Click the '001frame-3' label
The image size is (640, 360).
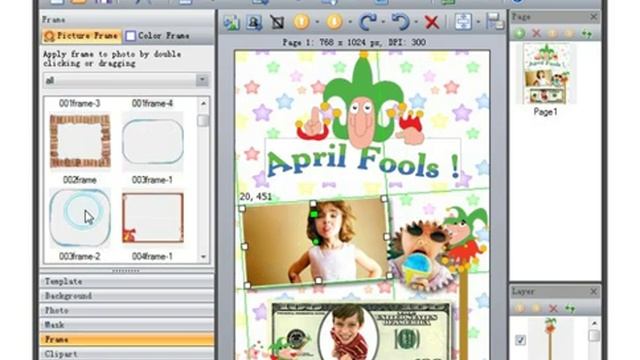coord(80,104)
